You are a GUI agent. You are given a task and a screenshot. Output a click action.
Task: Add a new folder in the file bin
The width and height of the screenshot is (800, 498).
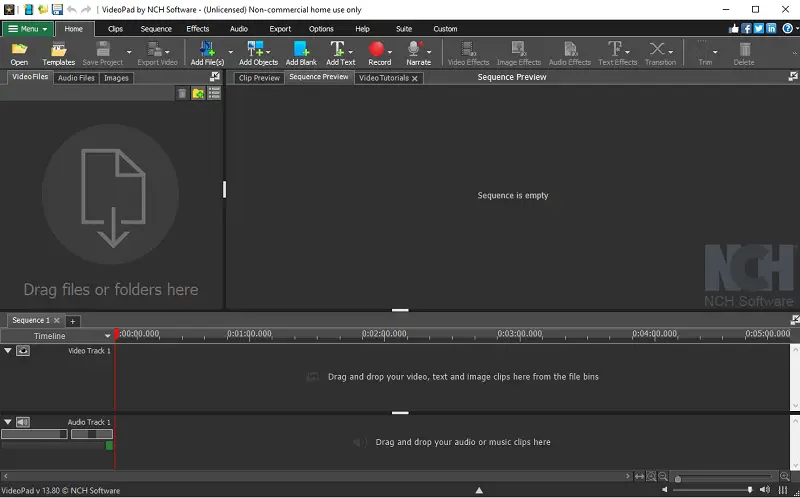198,93
